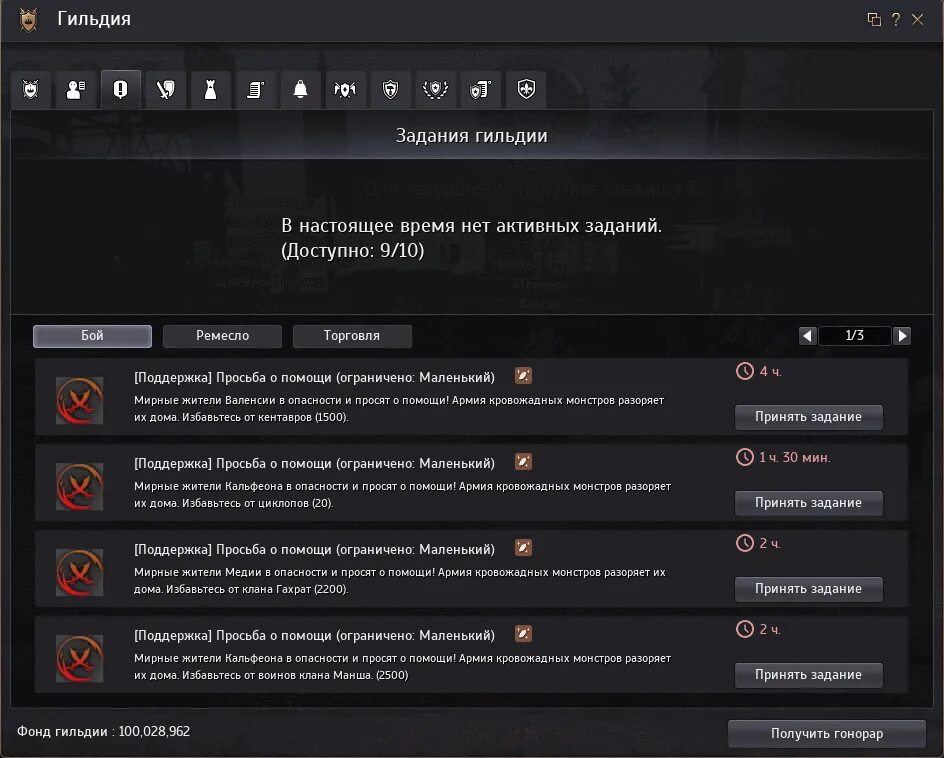Screen dimensions: 944x758
Task: Click the brown badge icon on Манша quest
Action: 523,635
